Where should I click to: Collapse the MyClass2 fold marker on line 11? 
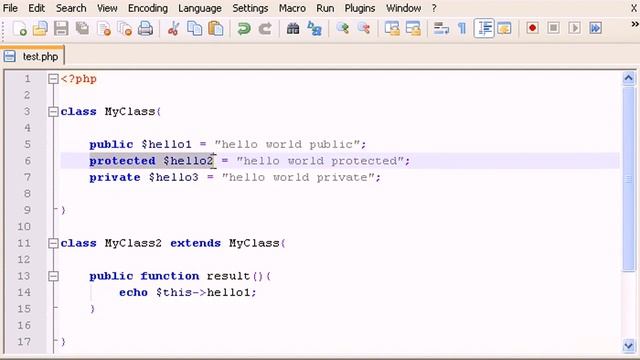53,243
